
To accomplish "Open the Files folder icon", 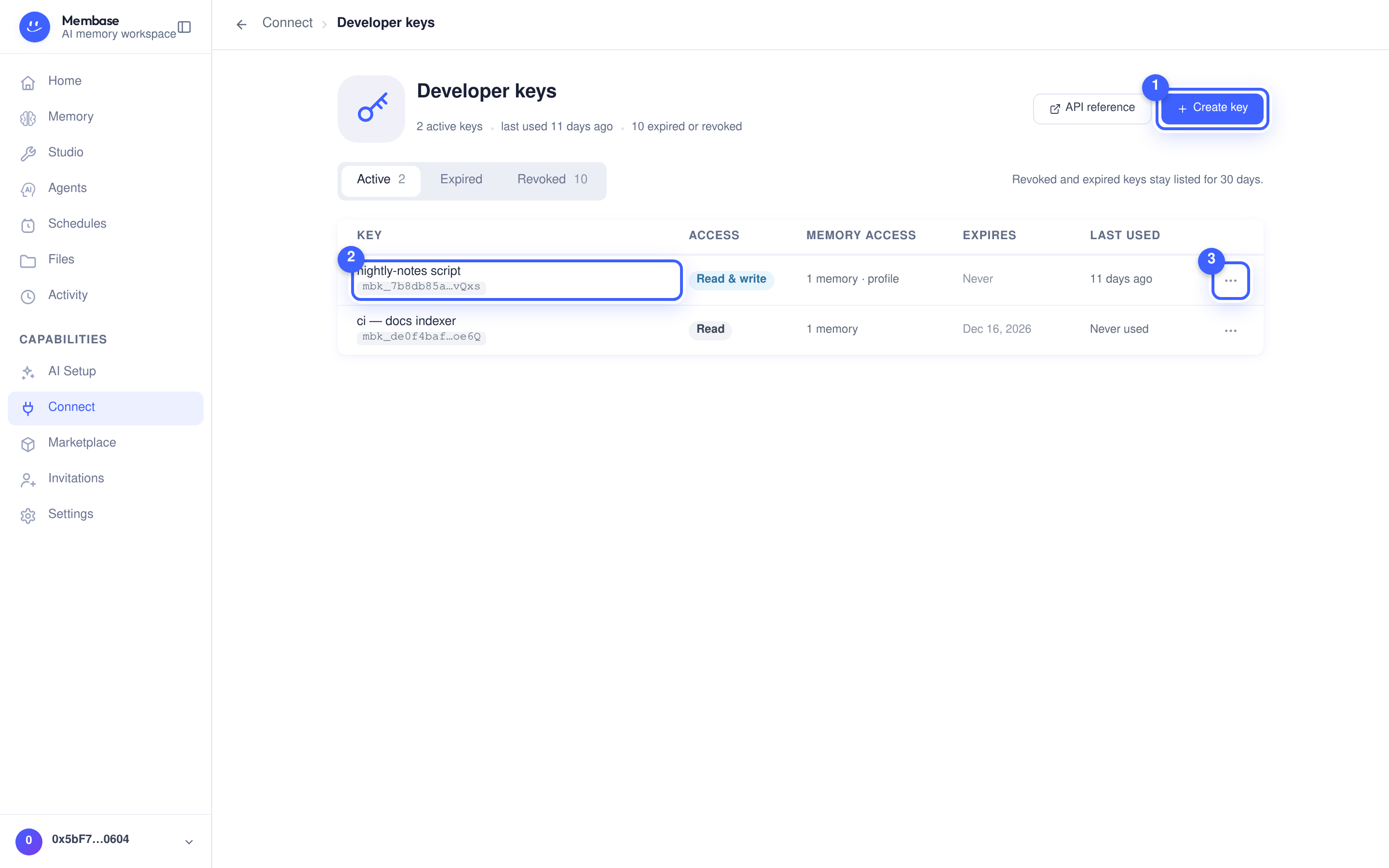I will (27, 260).
